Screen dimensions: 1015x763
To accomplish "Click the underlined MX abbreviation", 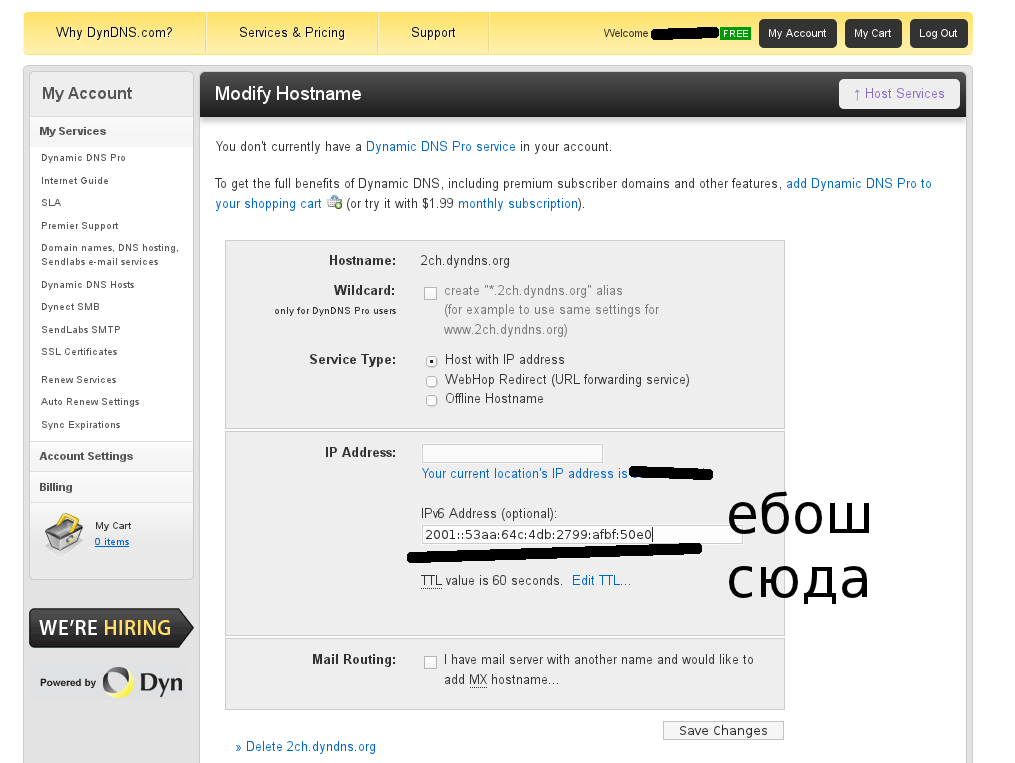I will pos(478,680).
